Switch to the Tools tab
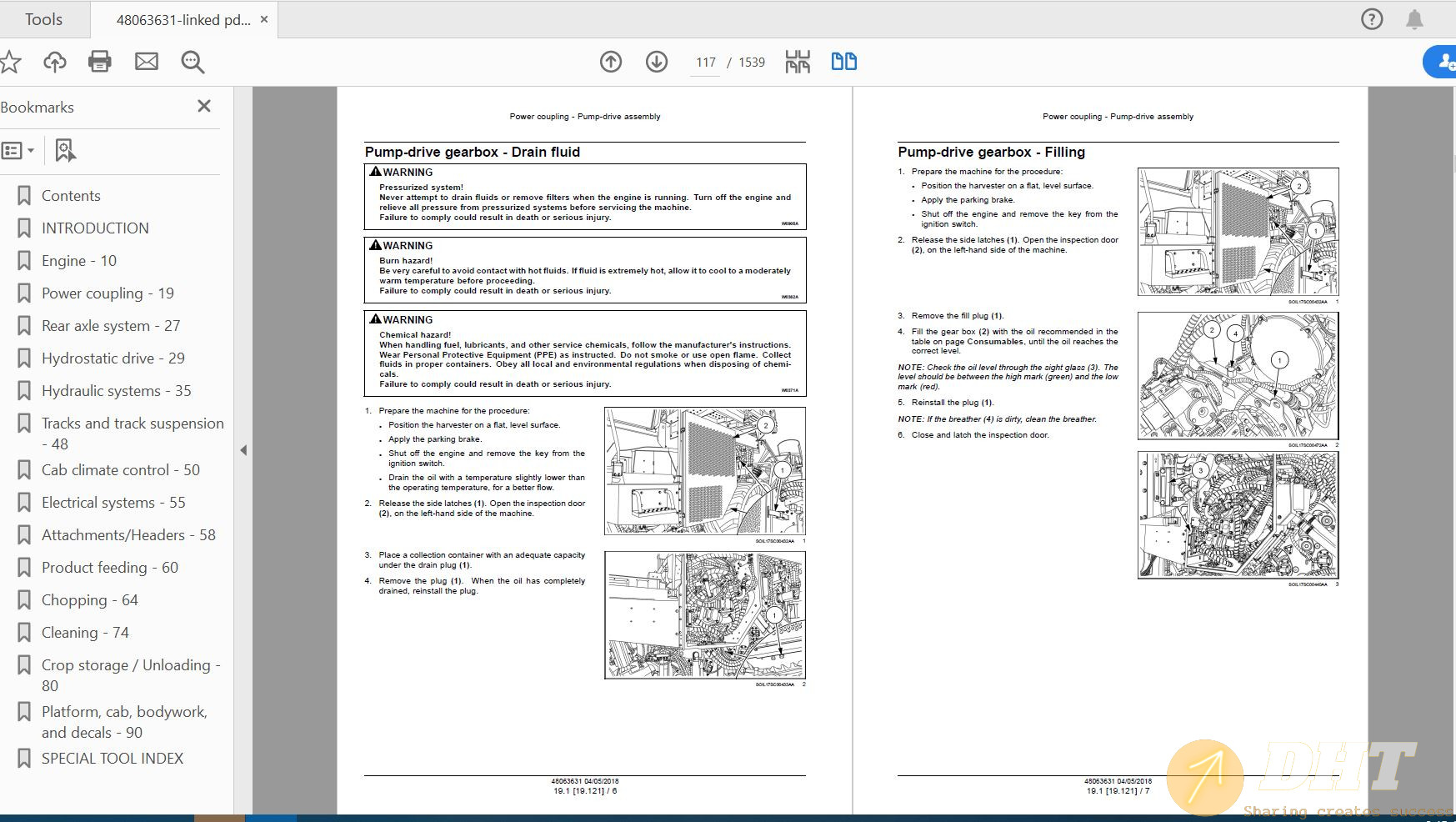1456x822 pixels. pos(43,19)
